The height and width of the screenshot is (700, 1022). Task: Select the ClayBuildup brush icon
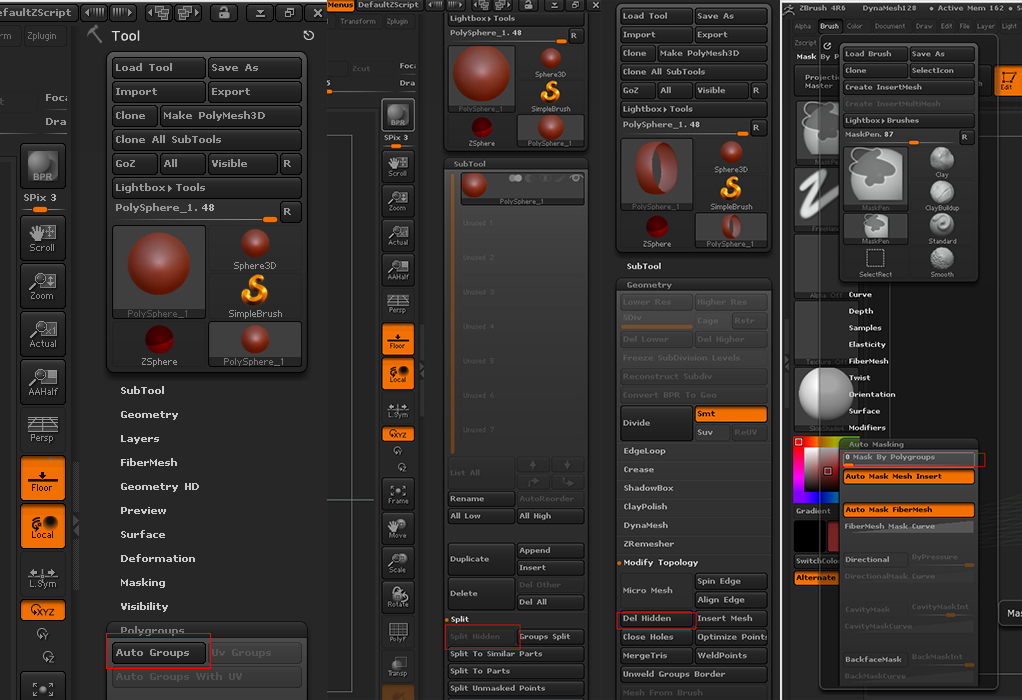[941, 192]
